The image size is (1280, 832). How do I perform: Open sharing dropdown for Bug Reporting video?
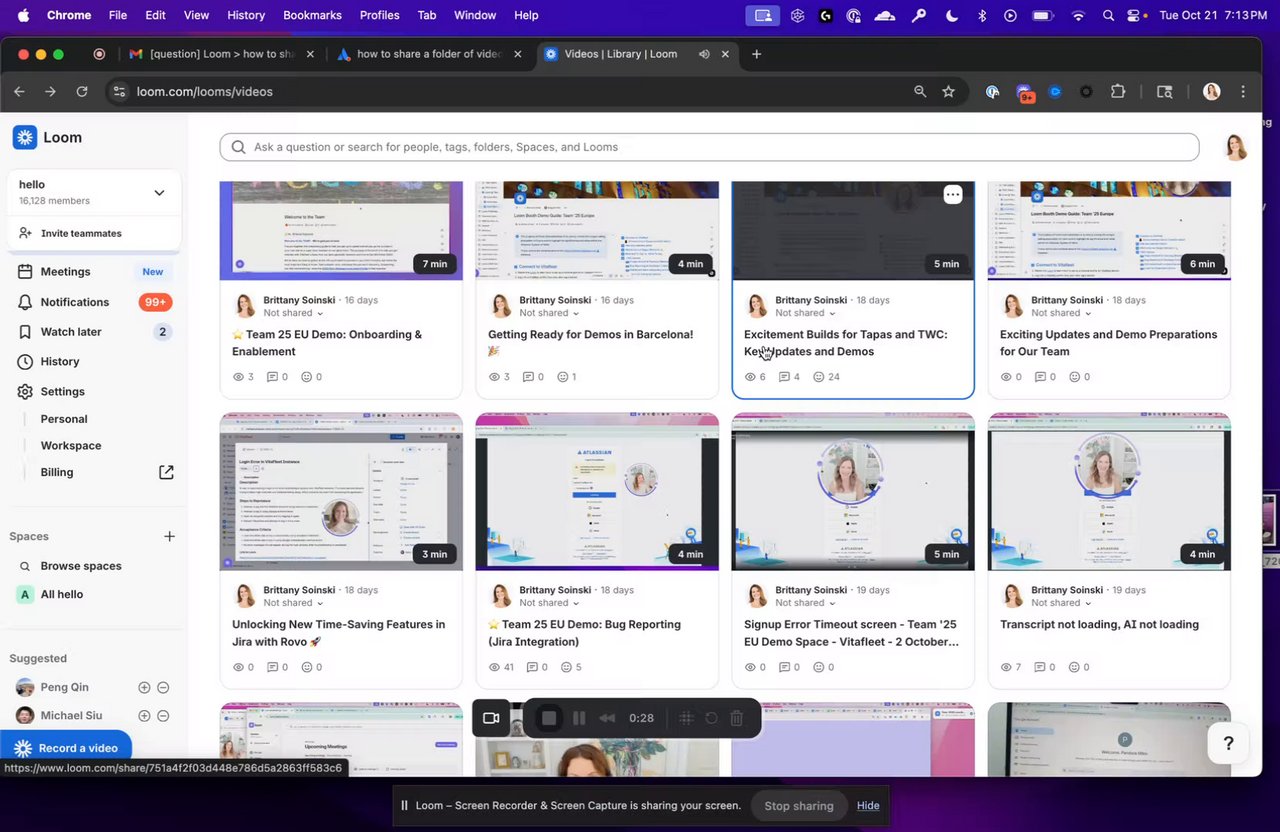coord(549,603)
